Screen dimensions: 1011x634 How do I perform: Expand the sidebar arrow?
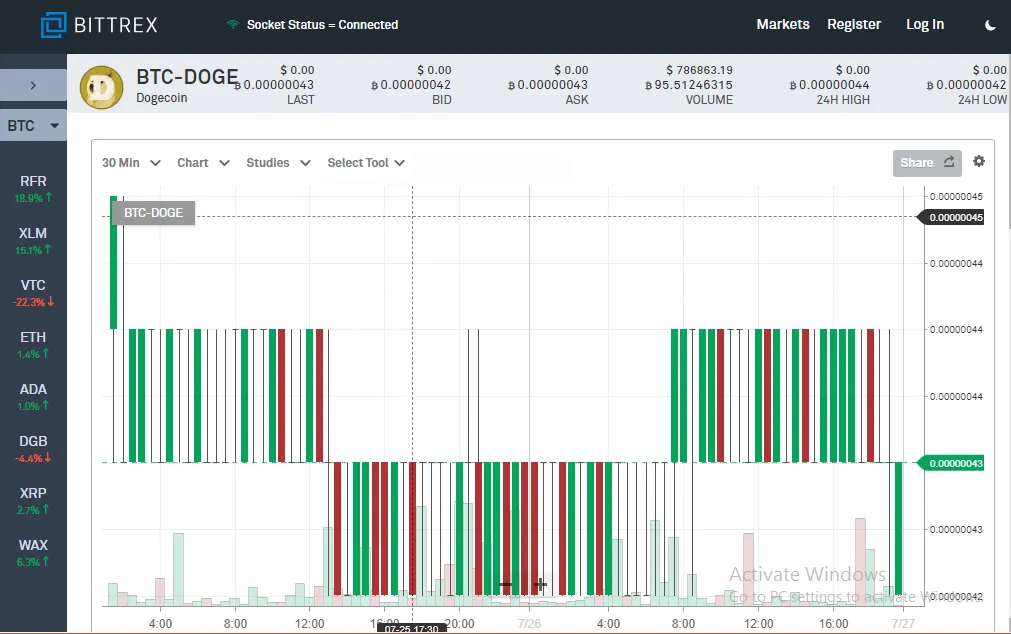click(x=33, y=85)
